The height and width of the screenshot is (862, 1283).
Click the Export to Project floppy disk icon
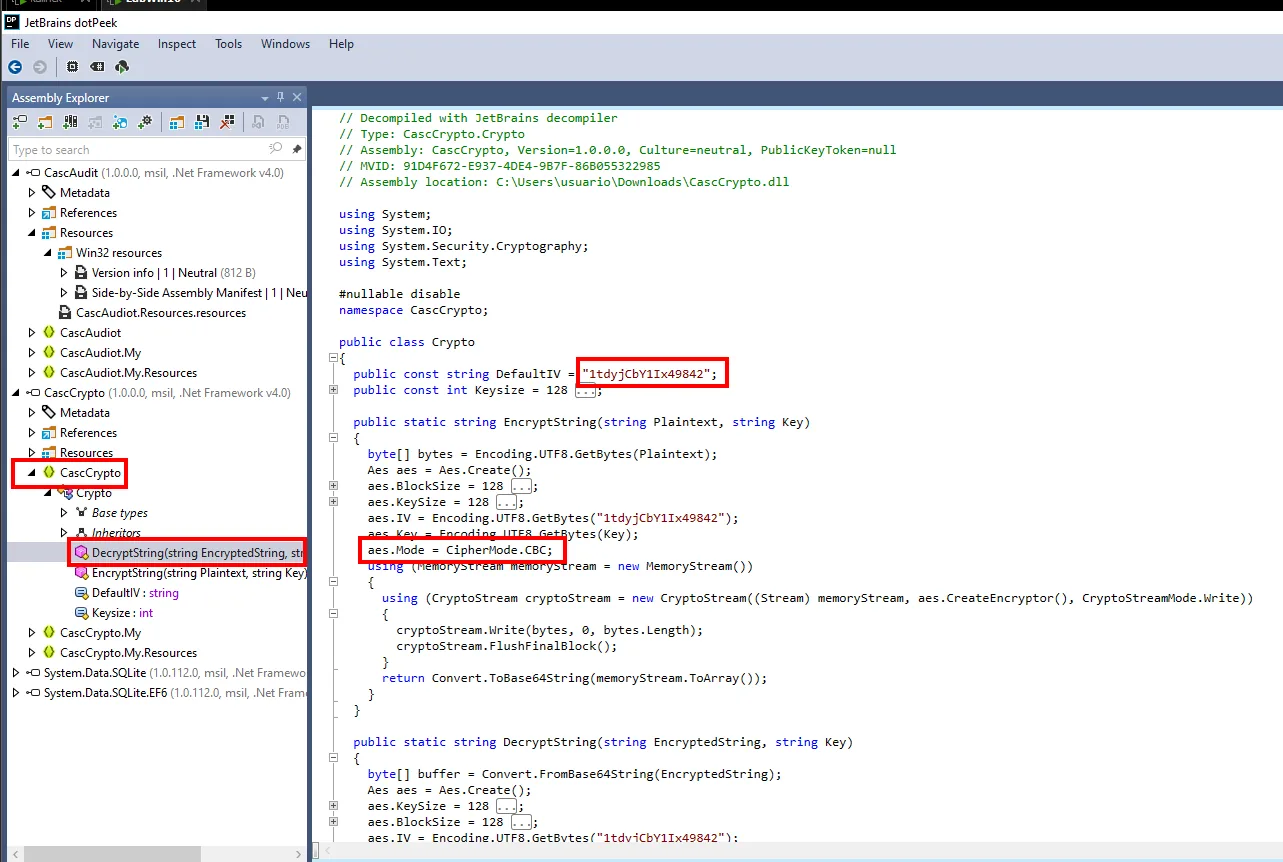tap(201, 122)
